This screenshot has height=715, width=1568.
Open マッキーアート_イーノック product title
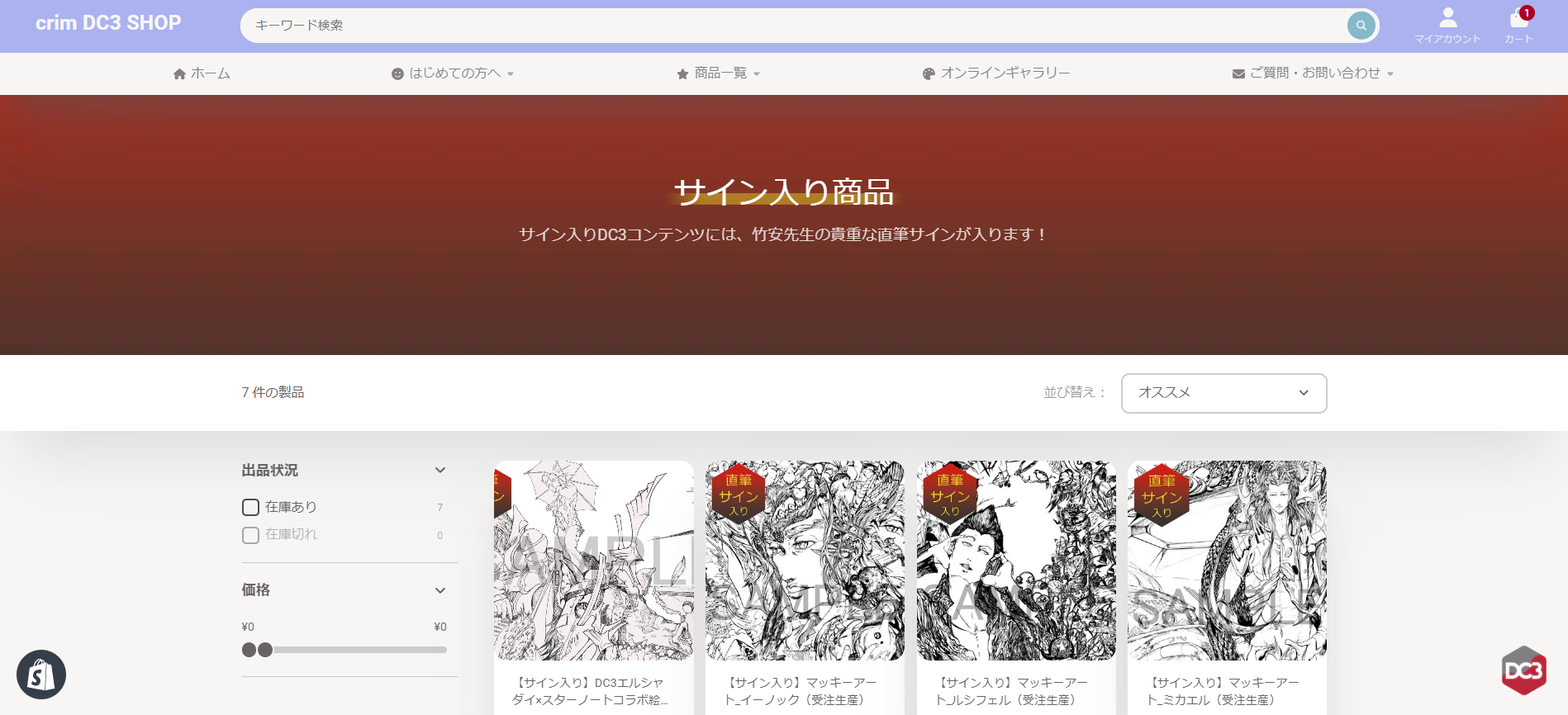pos(801,692)
